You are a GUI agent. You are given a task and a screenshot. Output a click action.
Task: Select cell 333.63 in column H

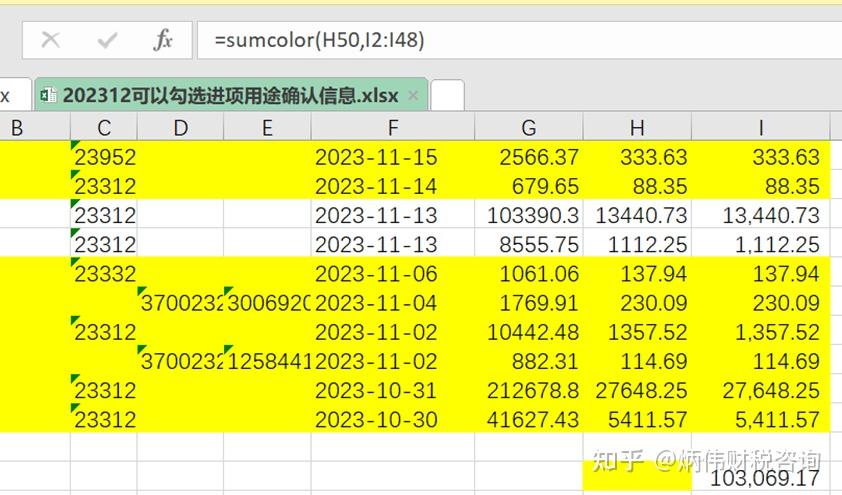tap(637, 156)
